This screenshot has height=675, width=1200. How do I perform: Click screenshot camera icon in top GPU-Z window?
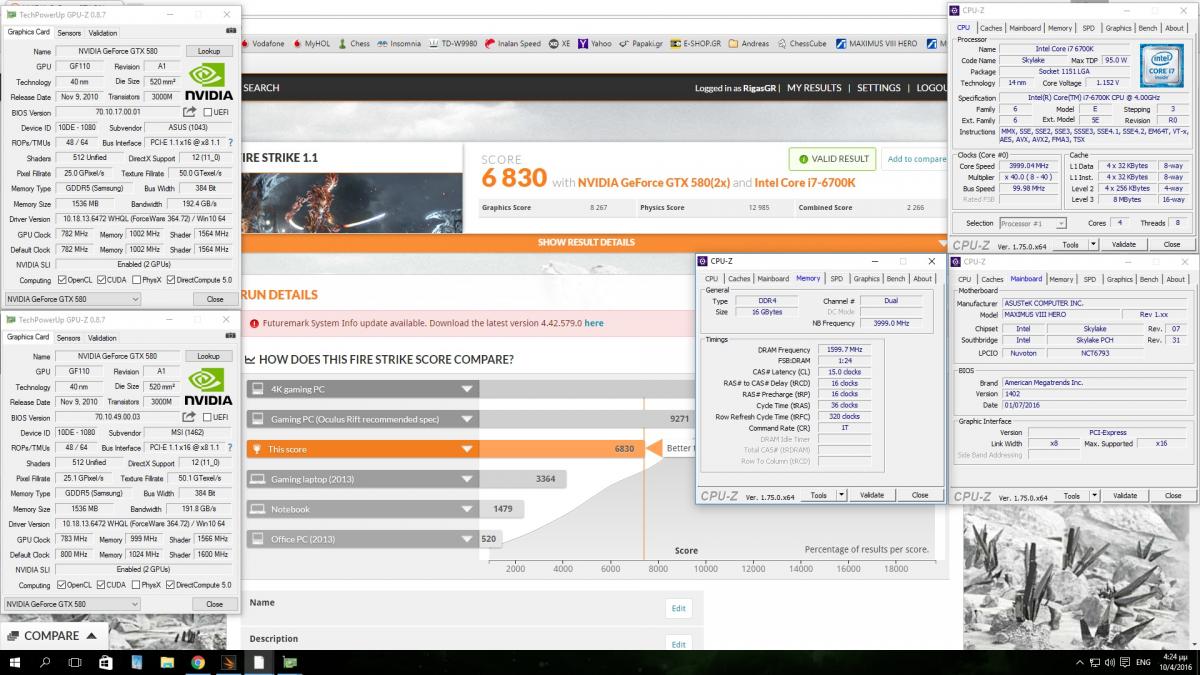point(231,32)
